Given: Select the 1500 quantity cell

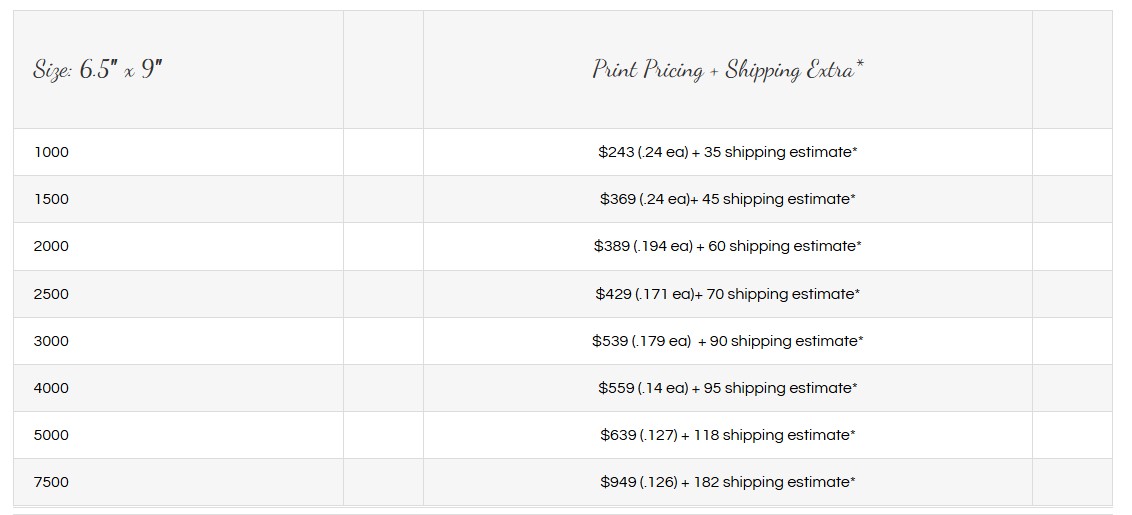Looking at the screenshot, I should click(52, 199).
